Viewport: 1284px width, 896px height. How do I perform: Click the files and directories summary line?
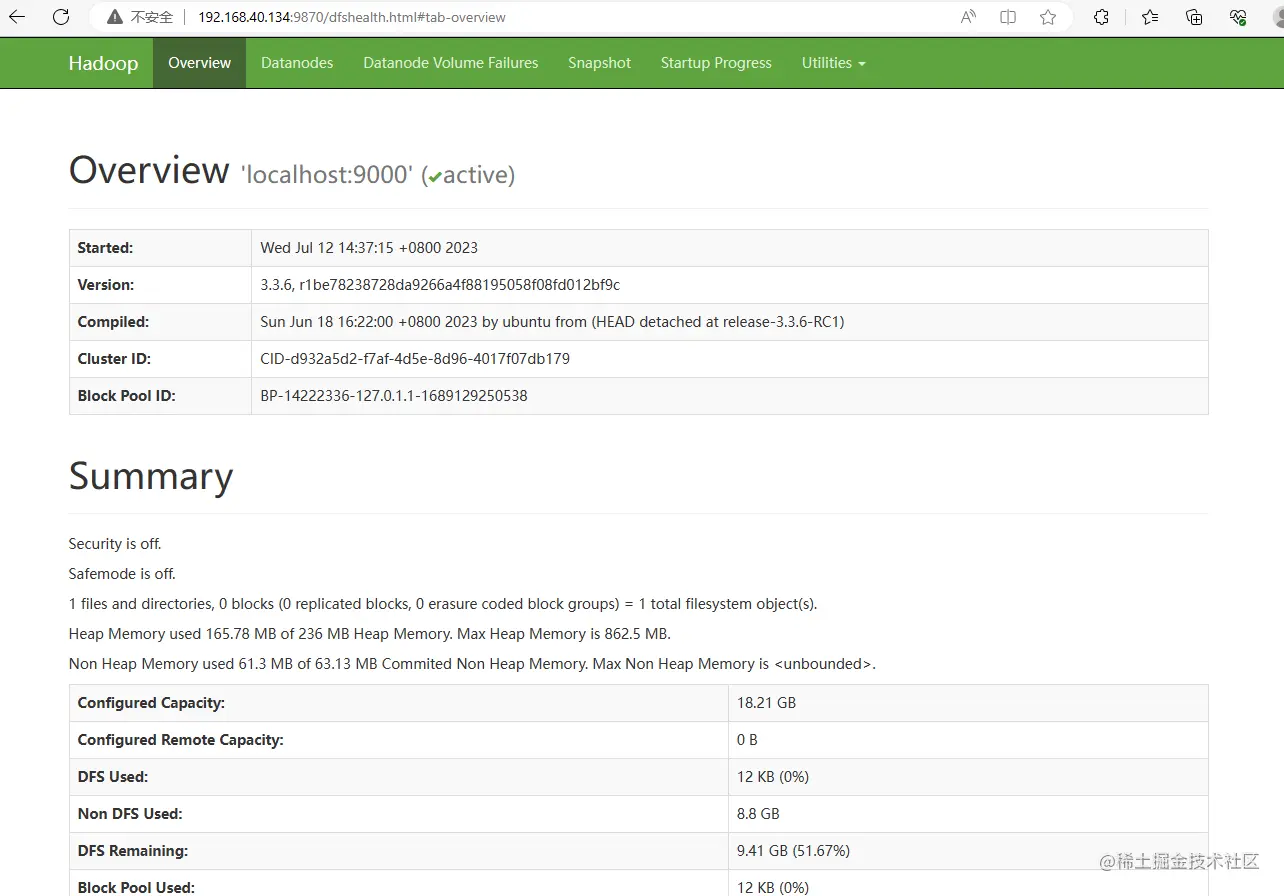(443, 604)
